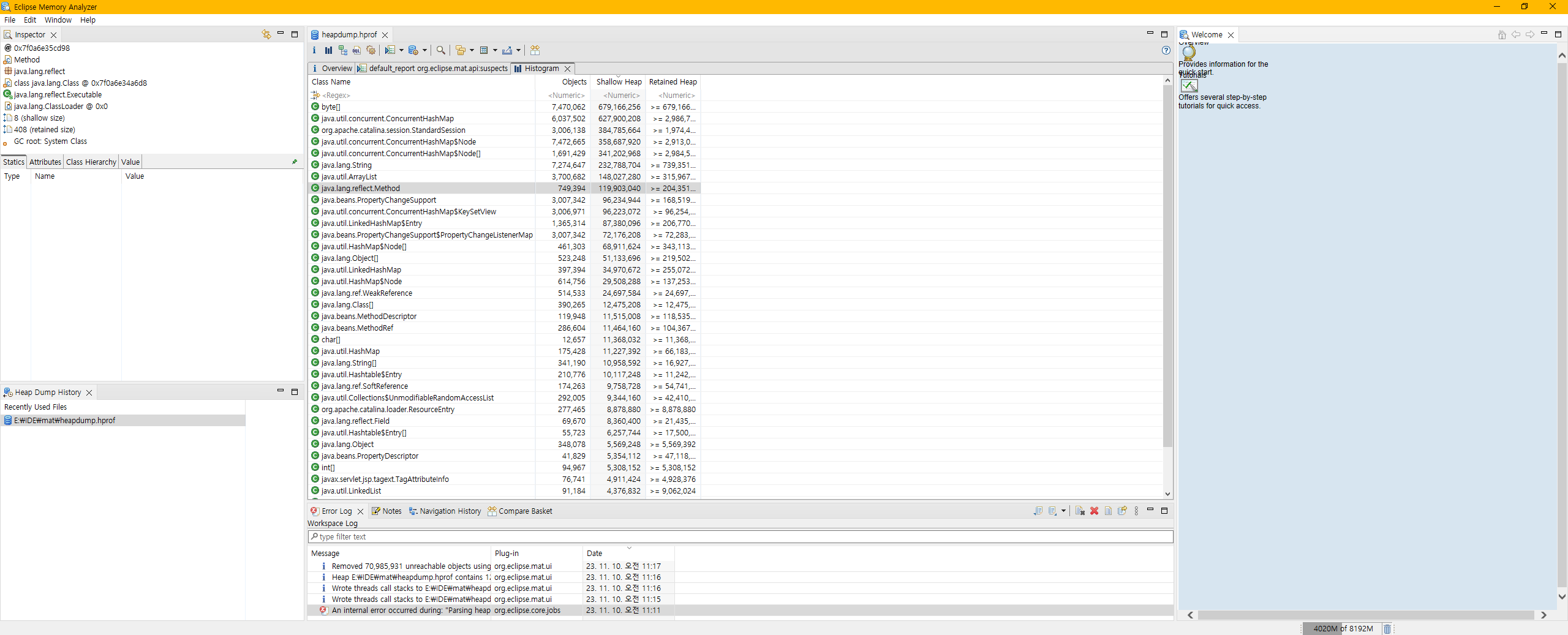Image resolution: width=1568 pixels, height=635 pixels.
Task: Sort by Shallow Heap column header
Action: [619, 82]
